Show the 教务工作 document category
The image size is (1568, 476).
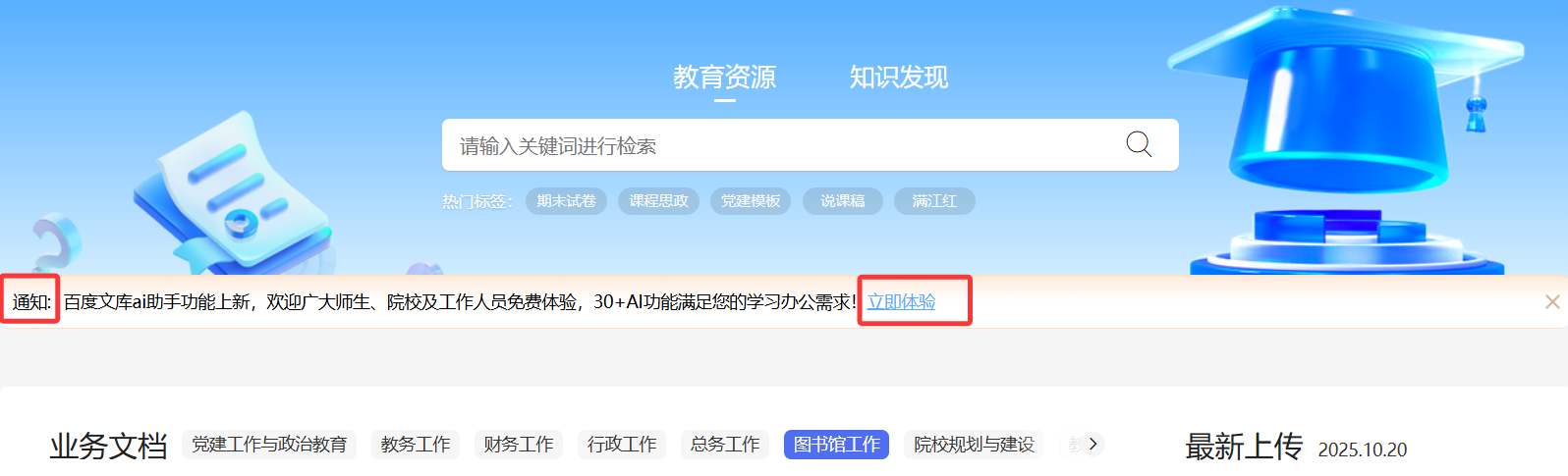416,445
